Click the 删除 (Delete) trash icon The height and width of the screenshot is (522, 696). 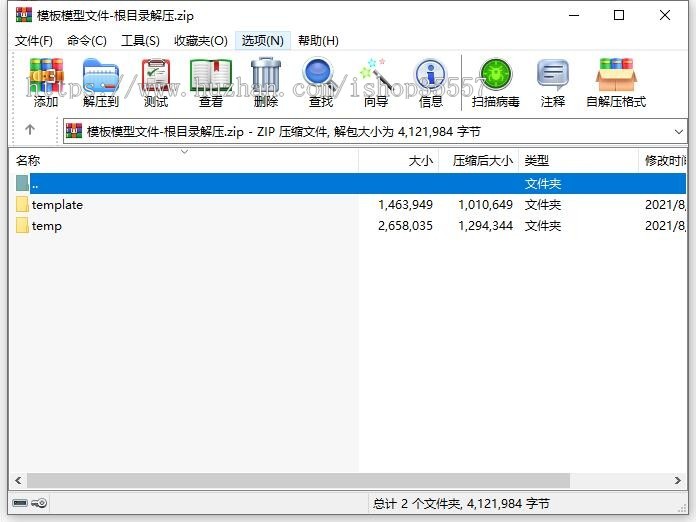266,83
